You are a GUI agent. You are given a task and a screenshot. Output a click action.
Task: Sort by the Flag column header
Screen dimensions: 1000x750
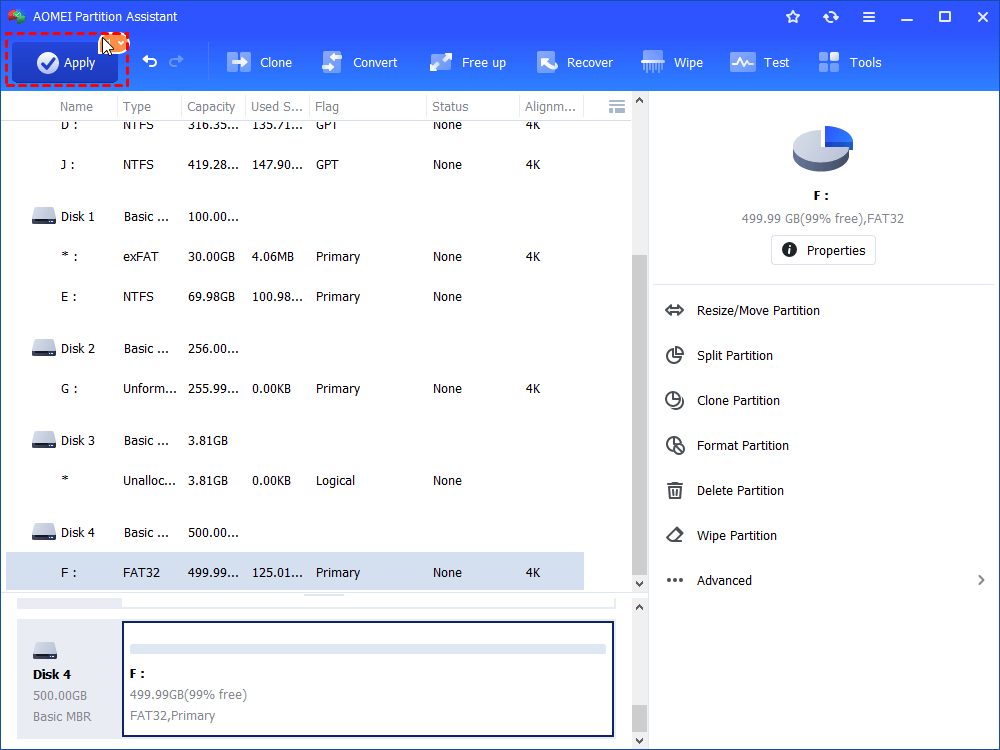(327, 107)
